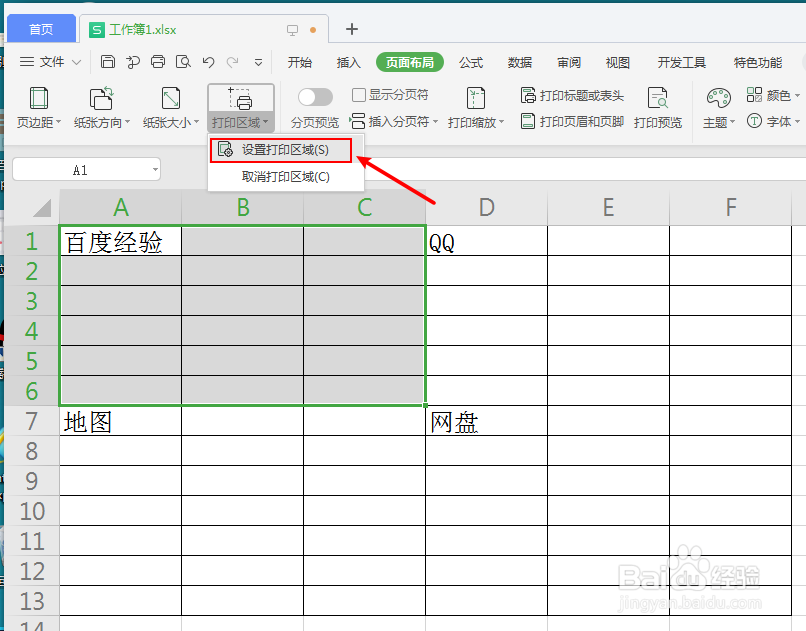The height and width of the screenshot is (631, 806).
Task: Click the monitor icon on workbook tab
Action: point(292,30)
